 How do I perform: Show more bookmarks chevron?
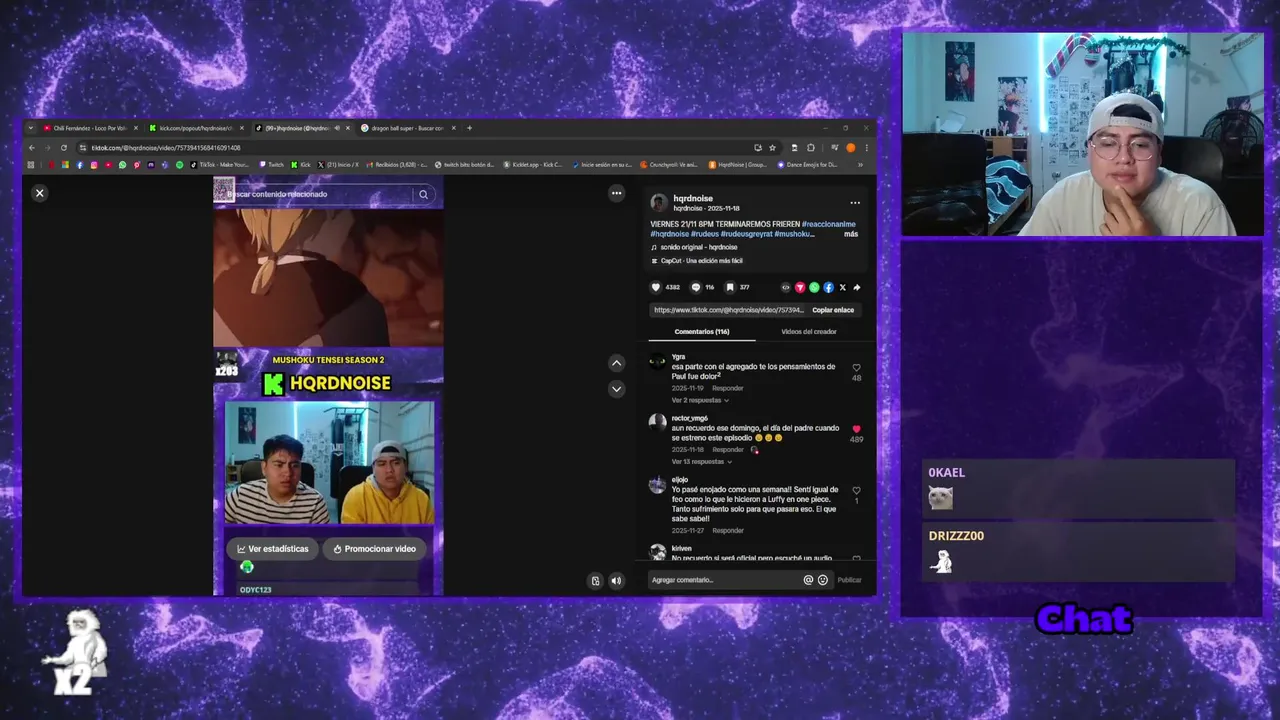[x=860, y=165]
